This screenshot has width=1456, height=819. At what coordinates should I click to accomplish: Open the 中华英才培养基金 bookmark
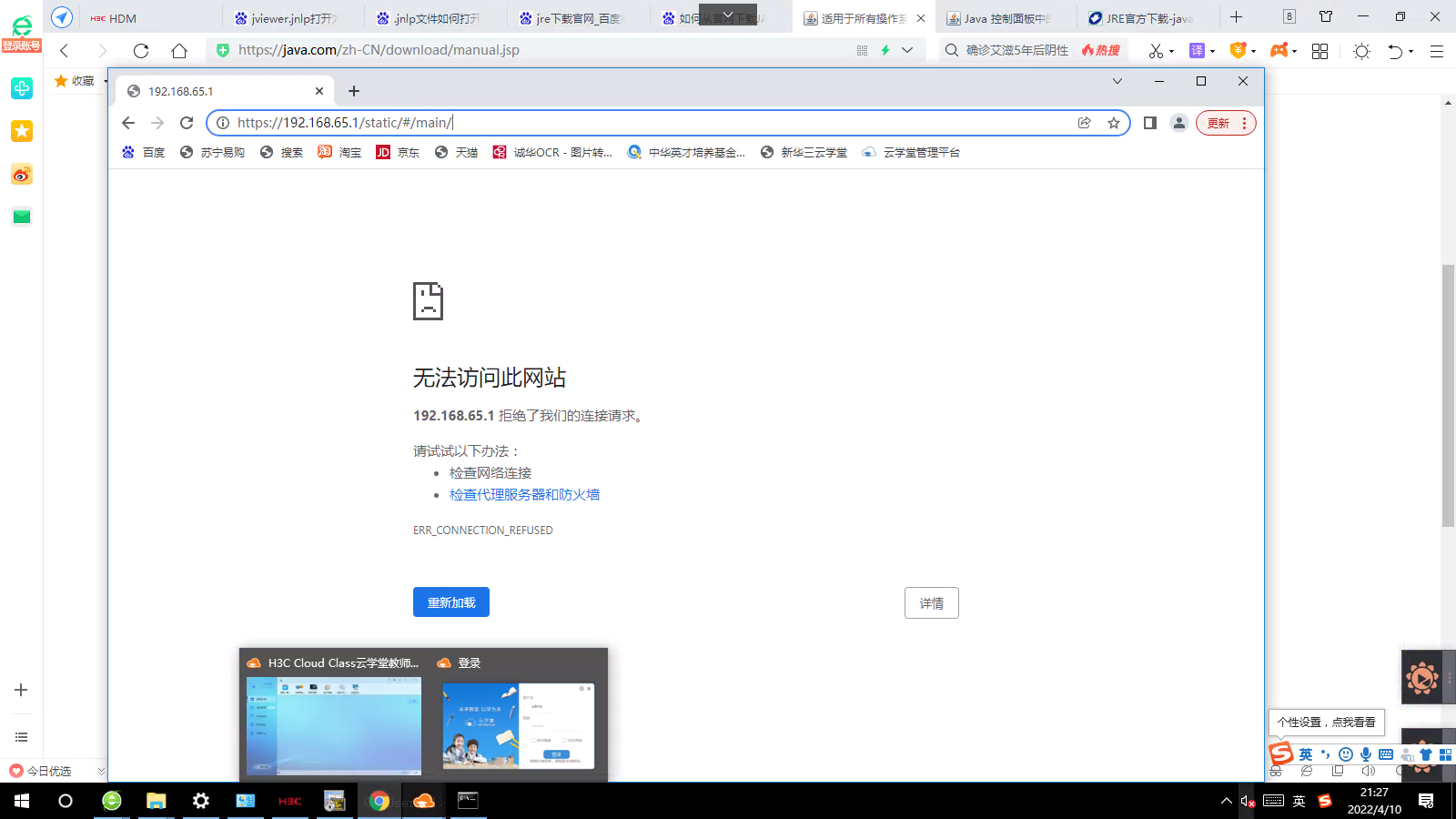click(x=686, y=152)
